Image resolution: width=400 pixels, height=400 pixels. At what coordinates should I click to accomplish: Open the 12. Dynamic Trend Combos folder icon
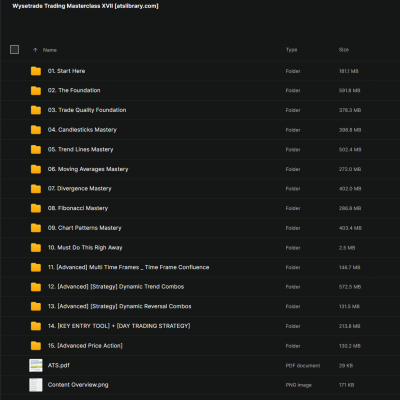point(36,287)
